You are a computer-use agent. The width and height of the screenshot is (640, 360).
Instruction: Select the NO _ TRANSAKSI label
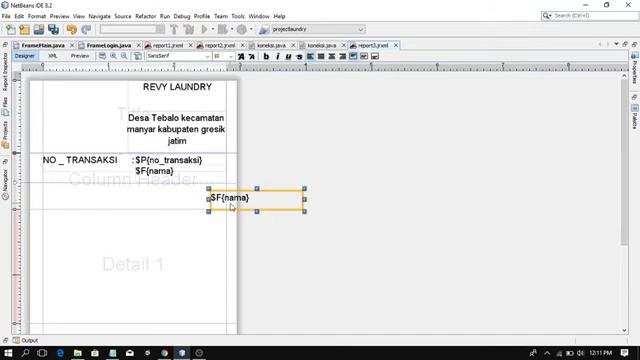(80, 160)
